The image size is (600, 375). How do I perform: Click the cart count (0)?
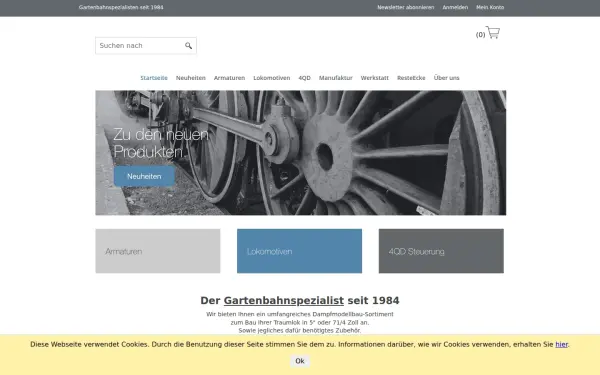[480, 35]
